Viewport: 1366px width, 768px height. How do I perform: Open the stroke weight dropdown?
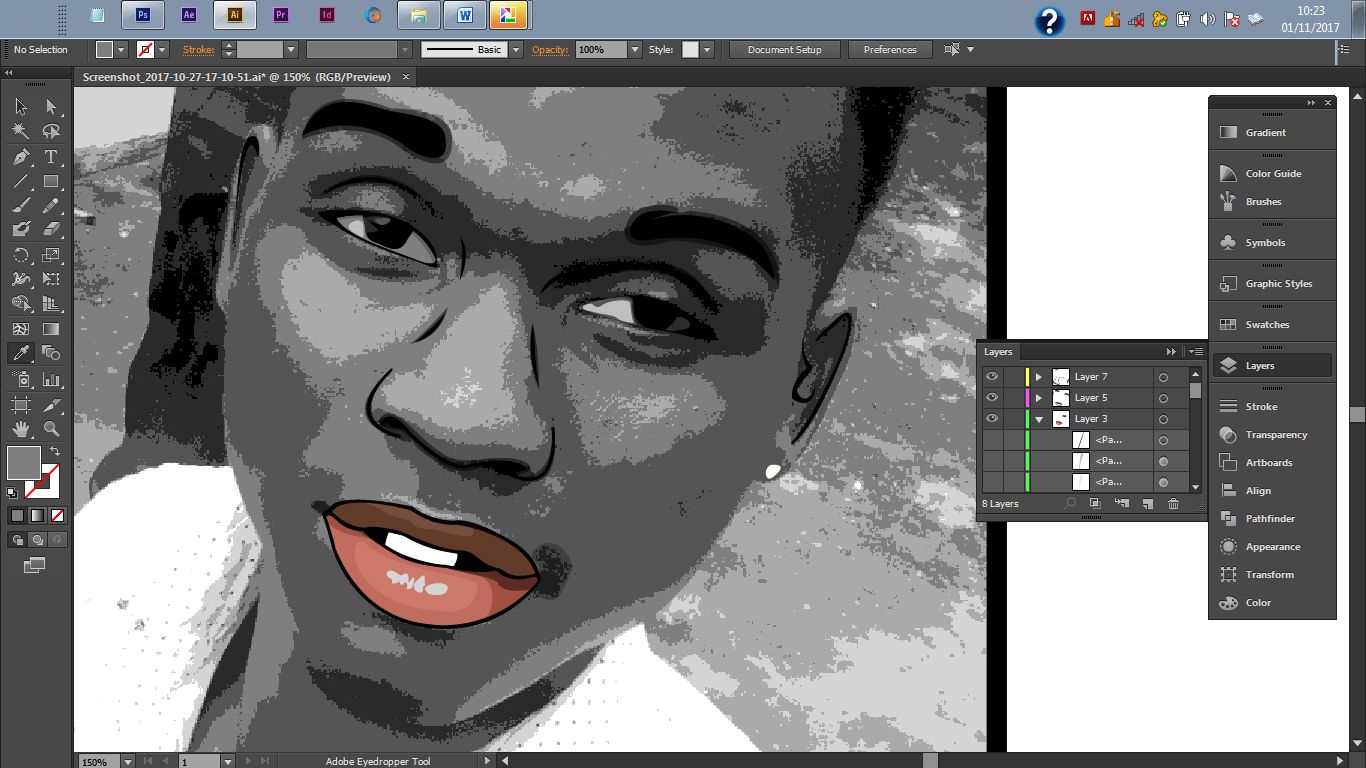[291, 50]
